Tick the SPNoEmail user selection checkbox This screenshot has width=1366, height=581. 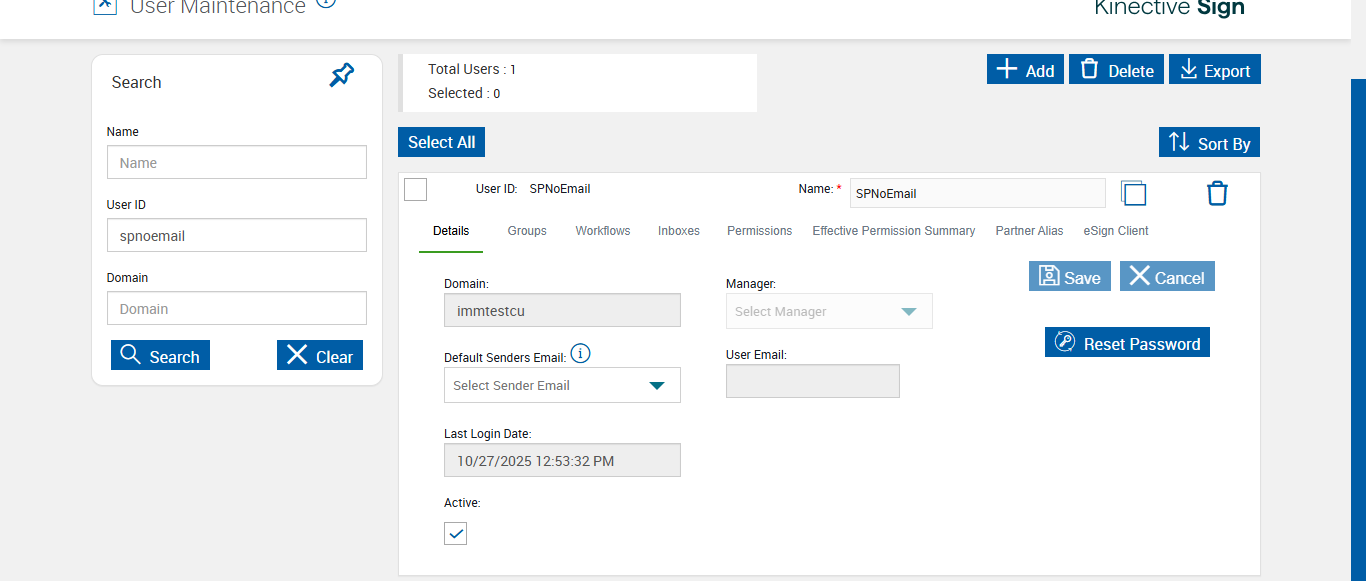point(416,189)
